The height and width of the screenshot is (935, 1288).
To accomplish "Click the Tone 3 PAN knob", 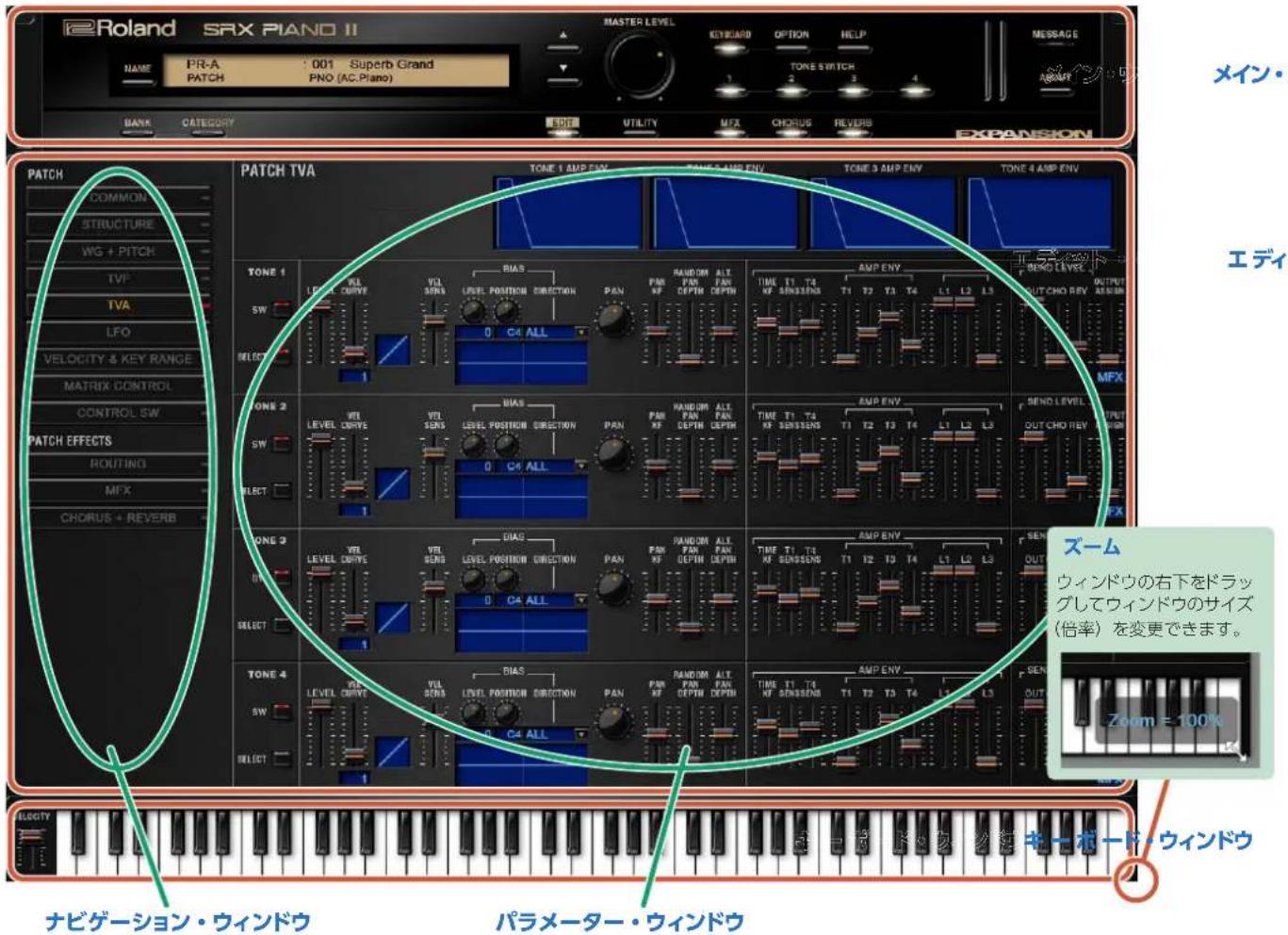I will [614, 588].
